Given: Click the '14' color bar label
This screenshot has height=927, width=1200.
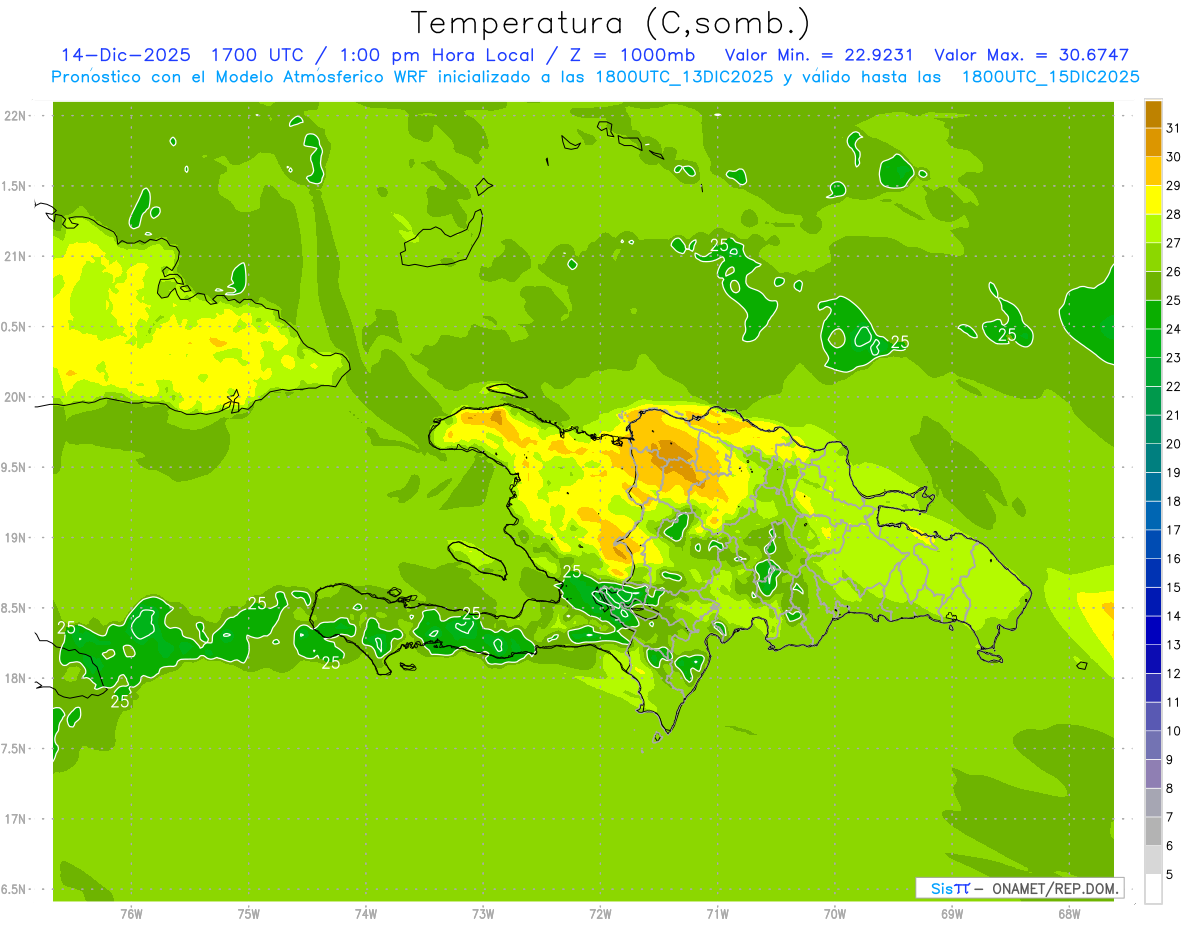Looking at the screenshot, I should [x=1174, y=616].
